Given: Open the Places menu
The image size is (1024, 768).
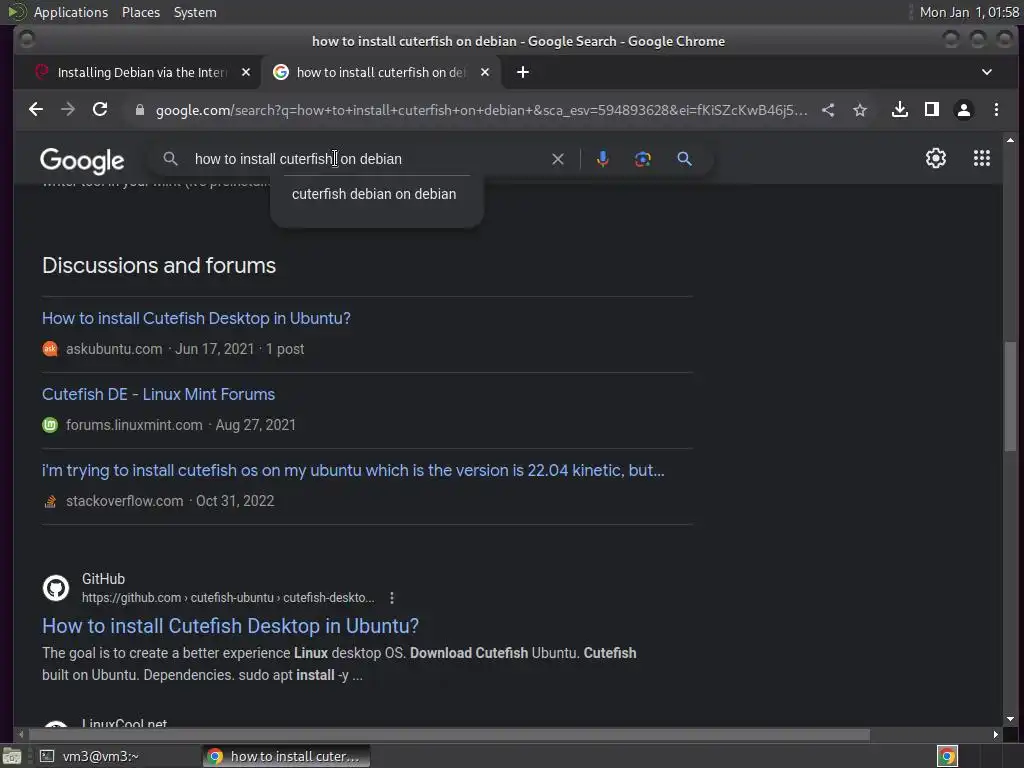Looking at the screenshot, I should pos(141,12).
